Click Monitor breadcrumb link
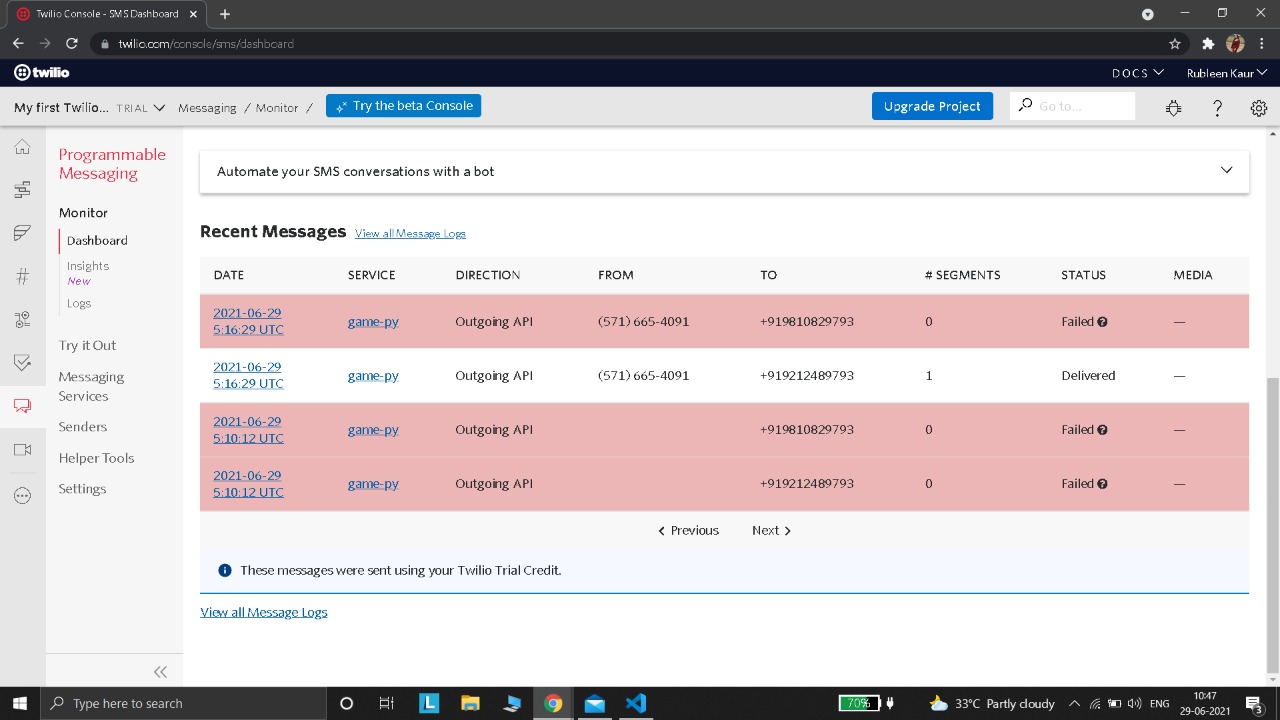The image size is (1280, 720). pos(277,108)
